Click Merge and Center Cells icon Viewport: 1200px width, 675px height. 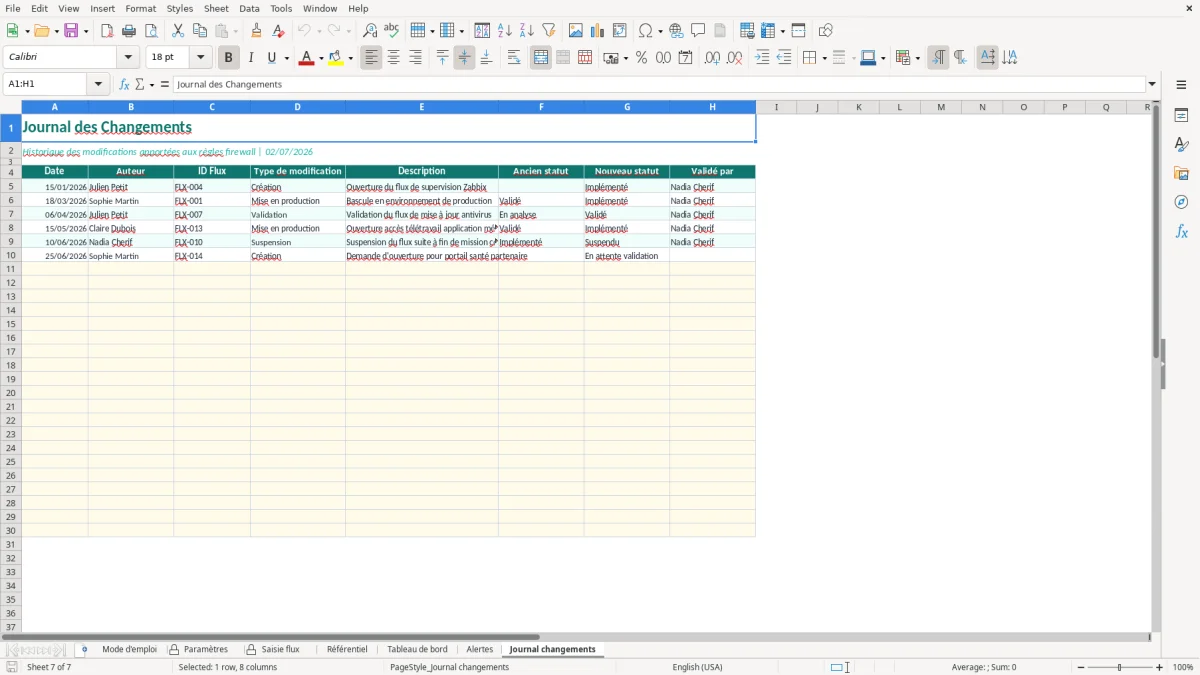(541, 58)
